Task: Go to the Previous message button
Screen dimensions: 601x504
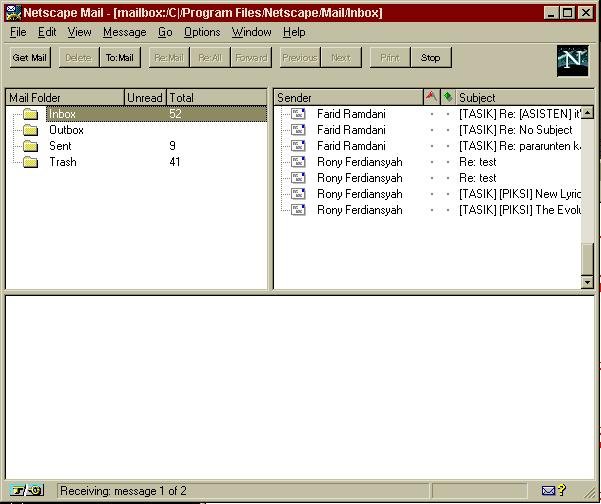Action: click(x=300, y=57)
